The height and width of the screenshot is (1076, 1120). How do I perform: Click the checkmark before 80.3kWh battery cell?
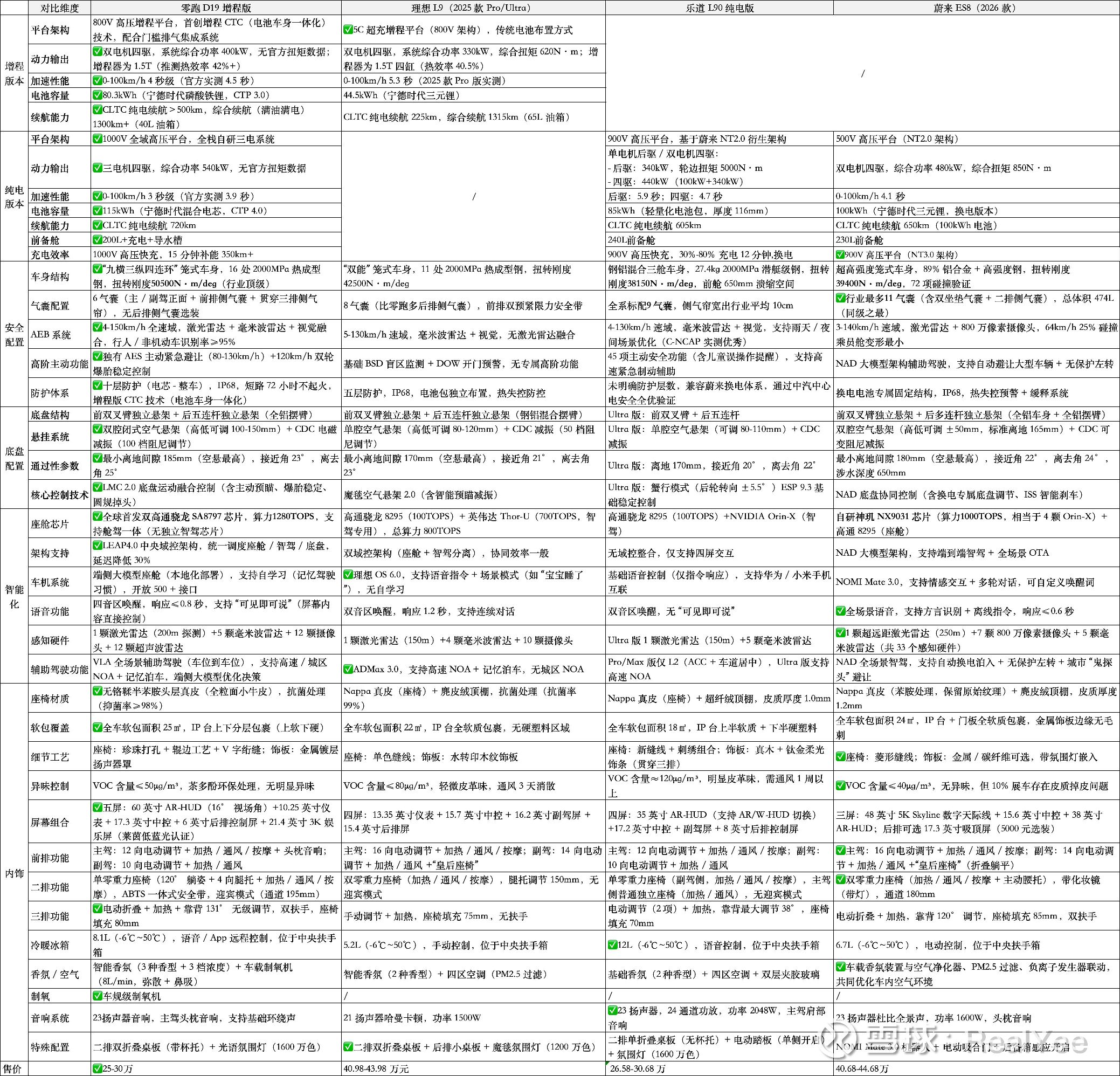(x=97, y=95)
